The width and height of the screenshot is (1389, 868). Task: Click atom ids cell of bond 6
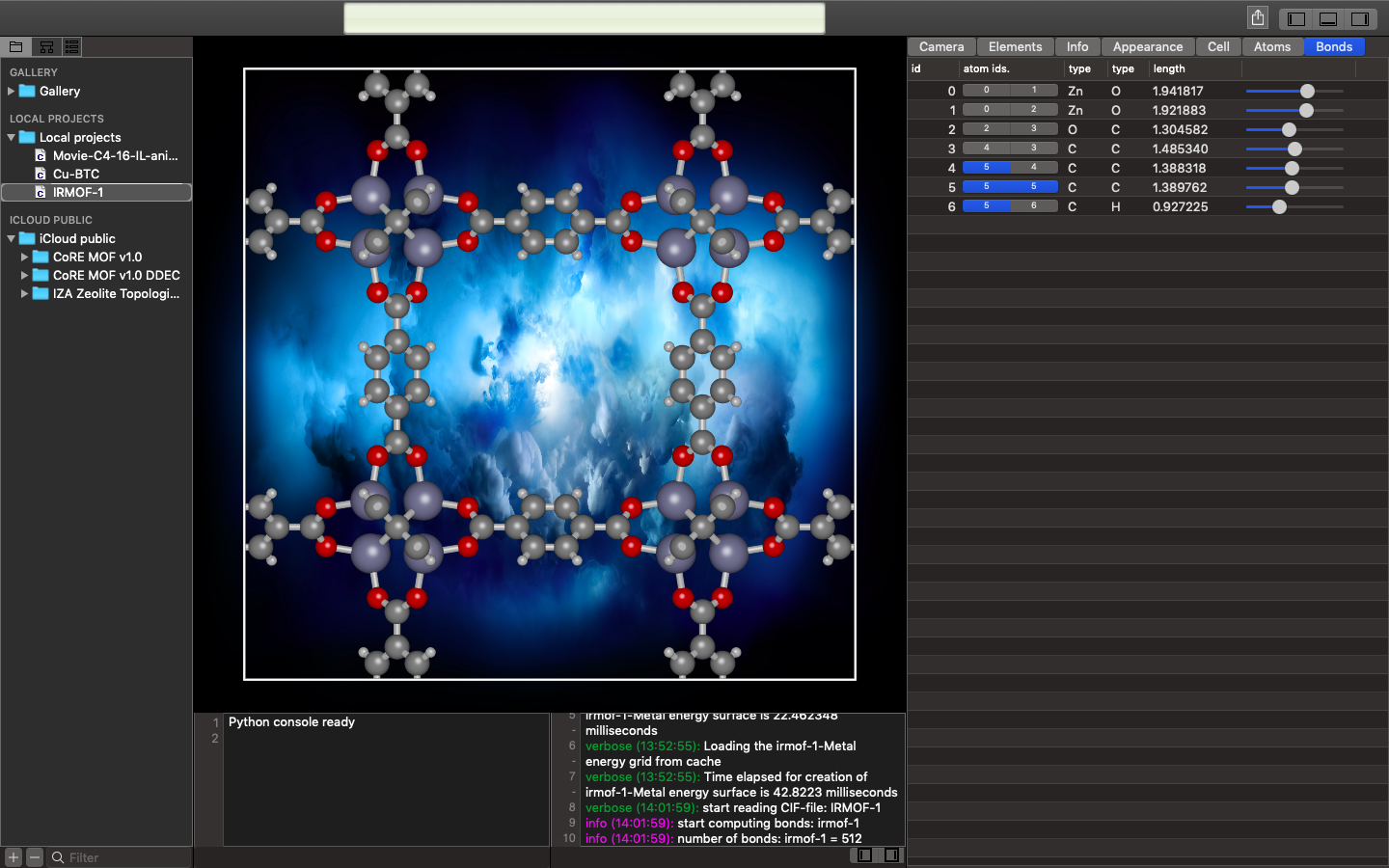tap(1010, 206)
